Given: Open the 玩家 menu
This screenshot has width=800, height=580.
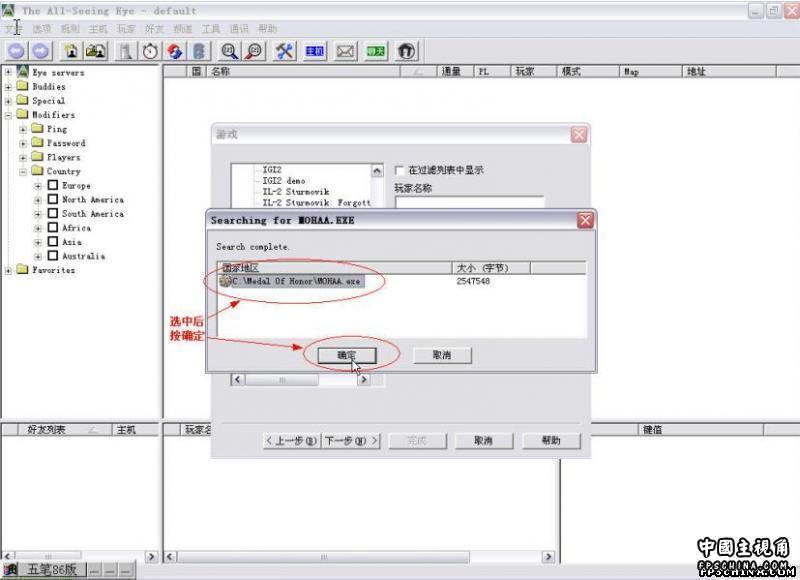Looking at the screenshot, I should [x=126, y=29].
